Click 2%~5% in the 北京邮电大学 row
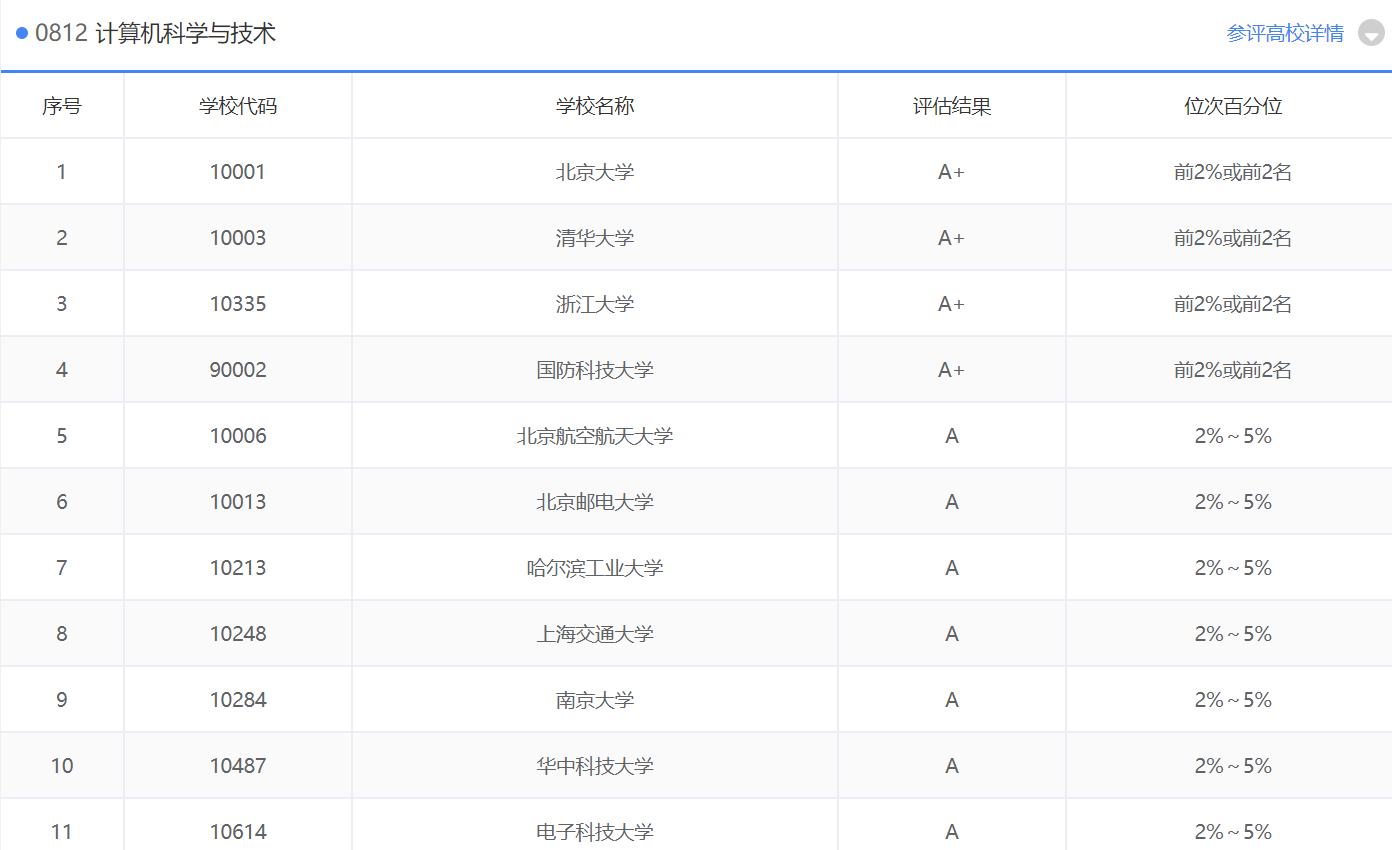The height and width of the screenshot is (850, 1392). [x=1233, y=502]
